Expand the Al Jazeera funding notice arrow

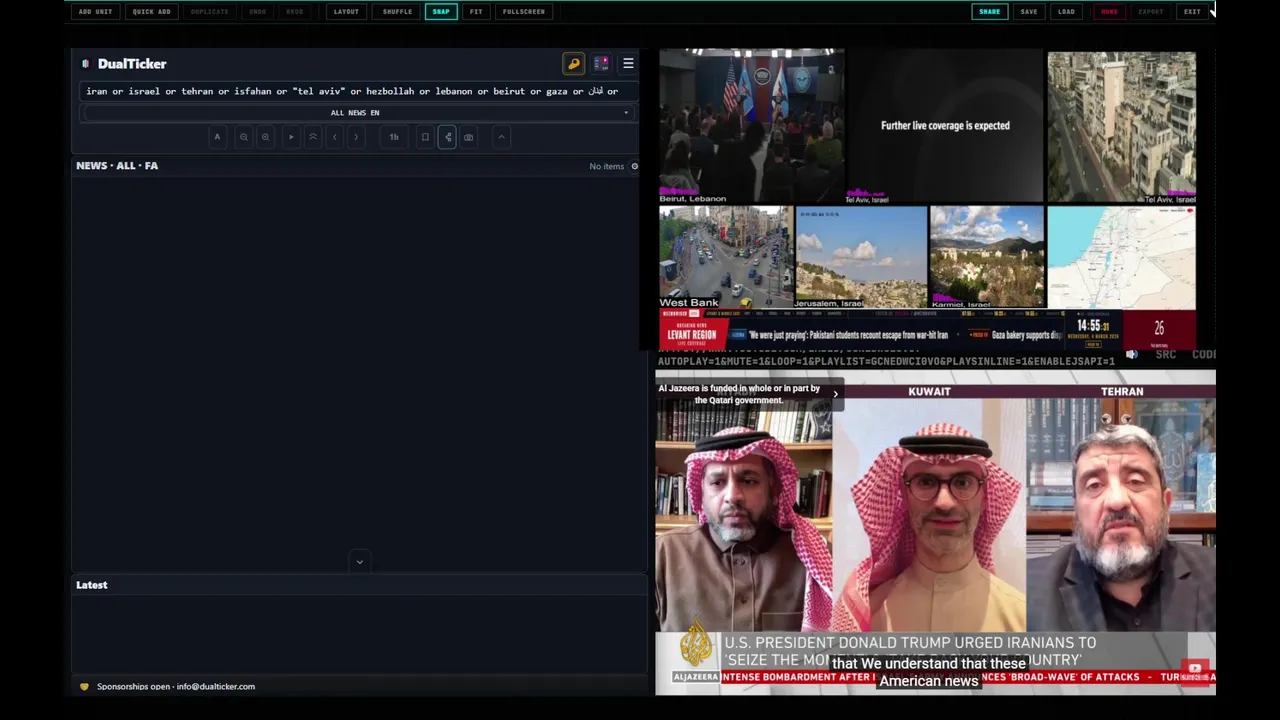(835, 394)
